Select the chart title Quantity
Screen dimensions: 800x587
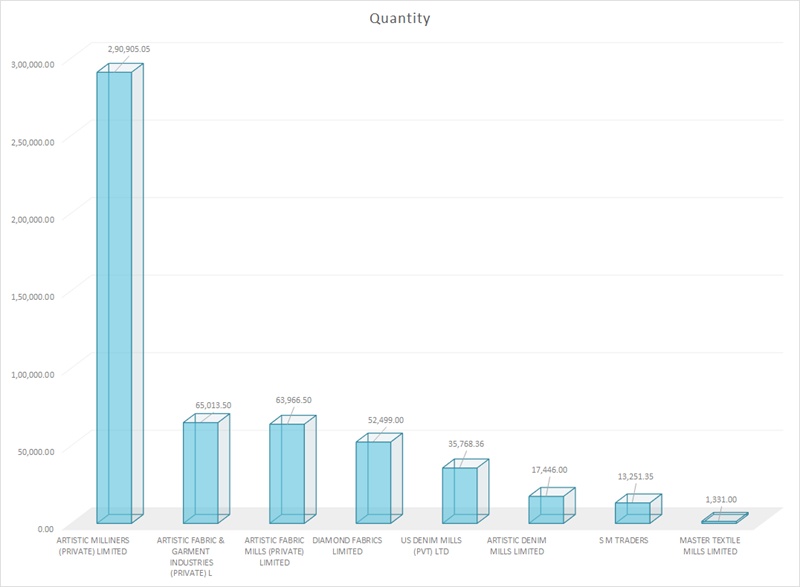click(x=399, y=18)
